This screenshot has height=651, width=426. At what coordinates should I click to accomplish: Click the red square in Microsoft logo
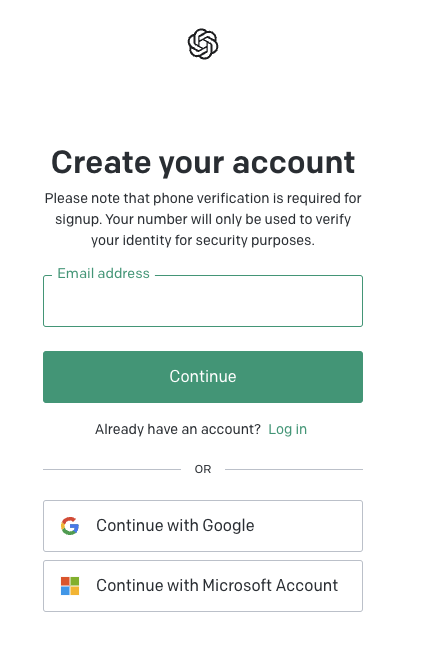pyautogui.click(x=65, y=581)
